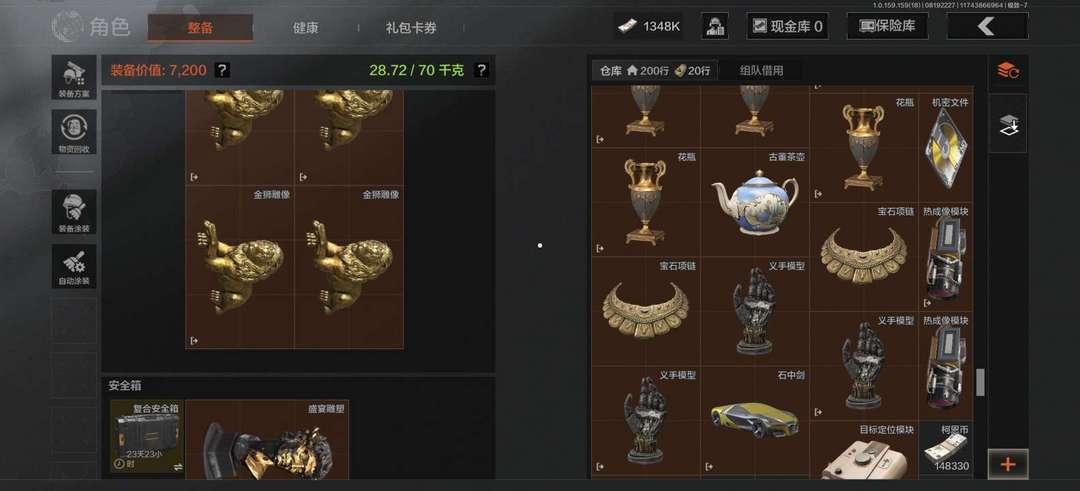Switch to the 健康 tab
Viewport: 1080px width, 491px height.
[305, 28]
